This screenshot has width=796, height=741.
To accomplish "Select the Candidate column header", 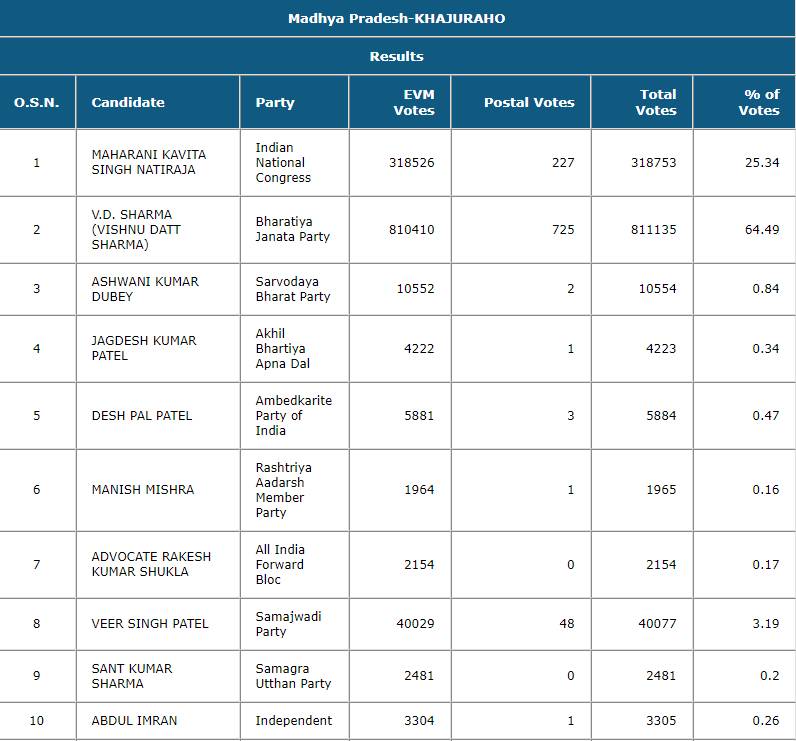I will pos(128,102).
